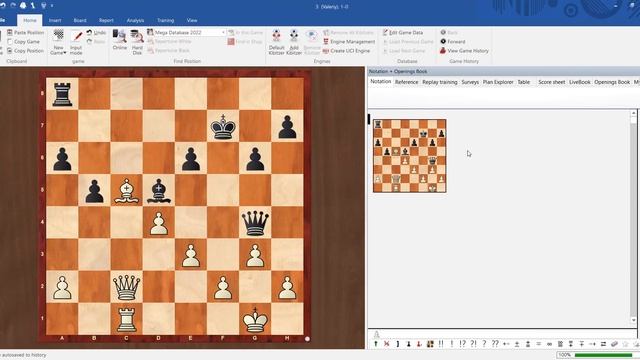Image resolution: width=640 pixels, height=360 pixels.
Task: Open Engine Management
Action: coord(349,42)
